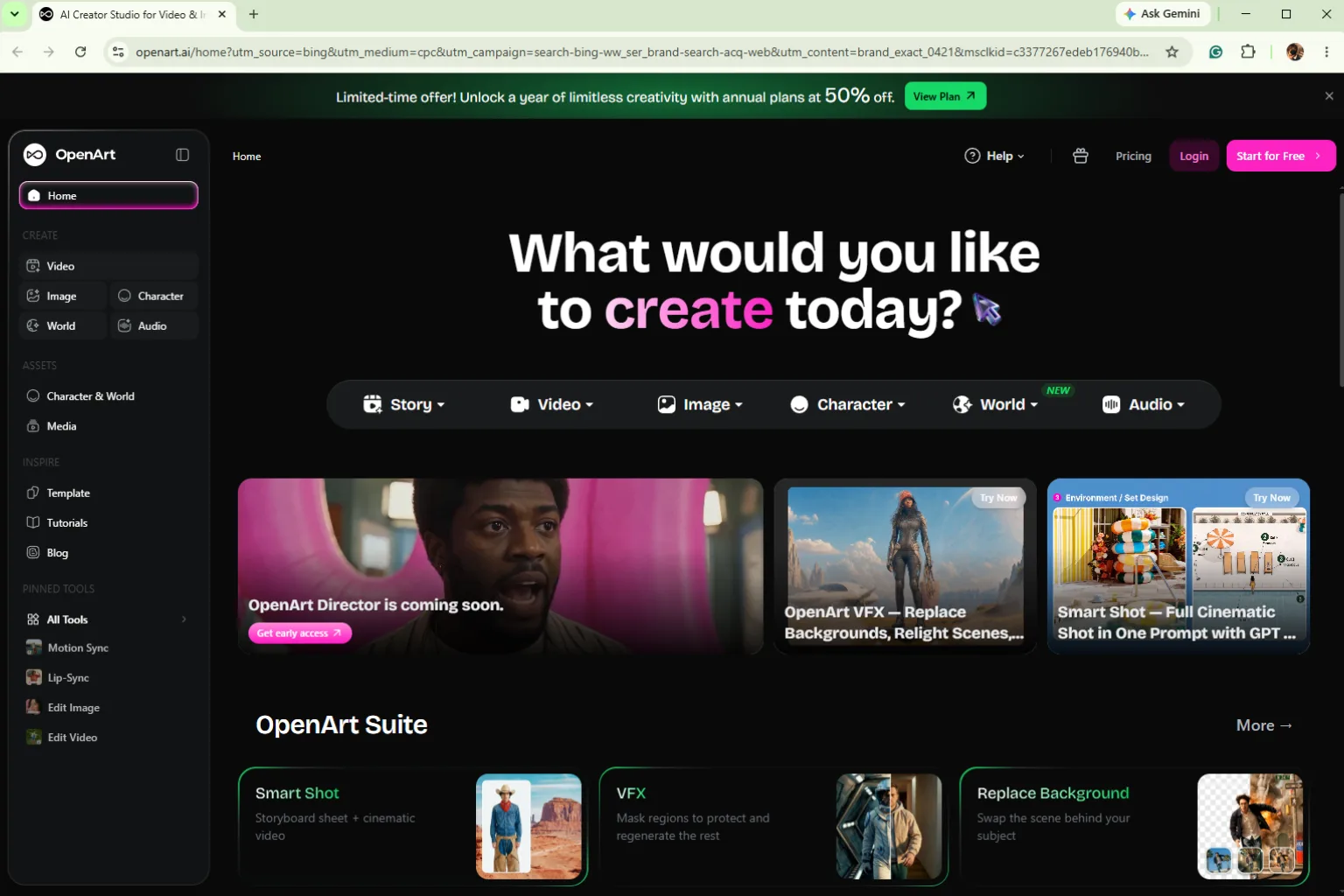The image size is (1344, 896).
Task: Open Audio in the sidebar Create section
Action: click(x=154, y=325)
